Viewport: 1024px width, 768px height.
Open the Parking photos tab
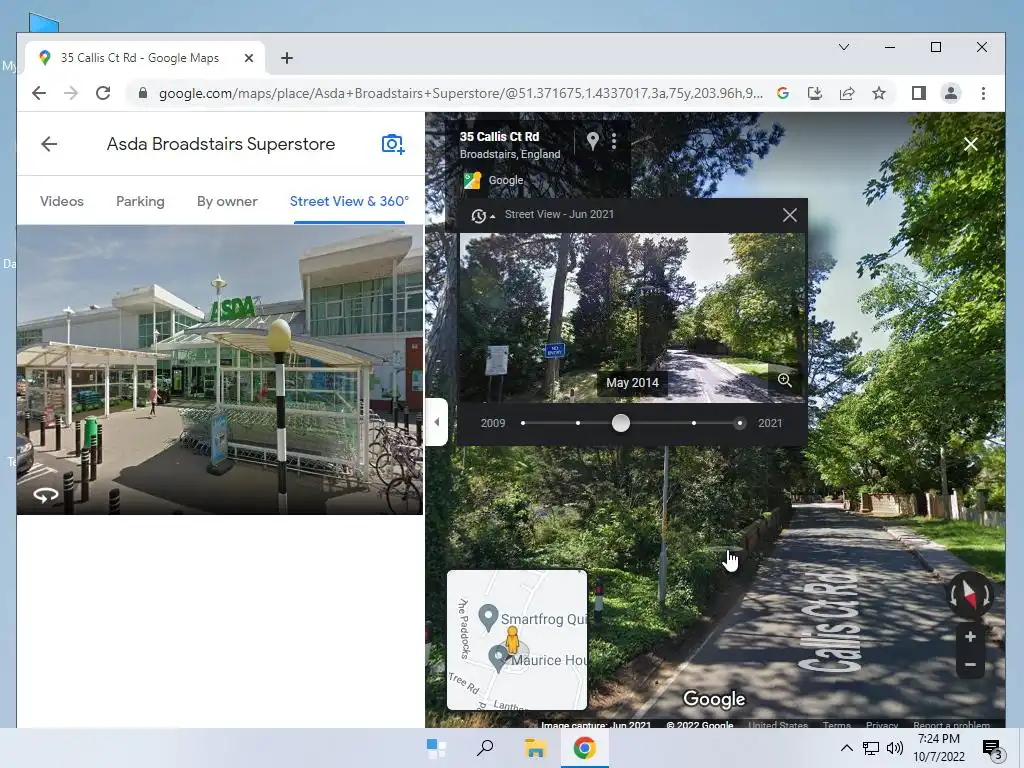click(140, 201)
